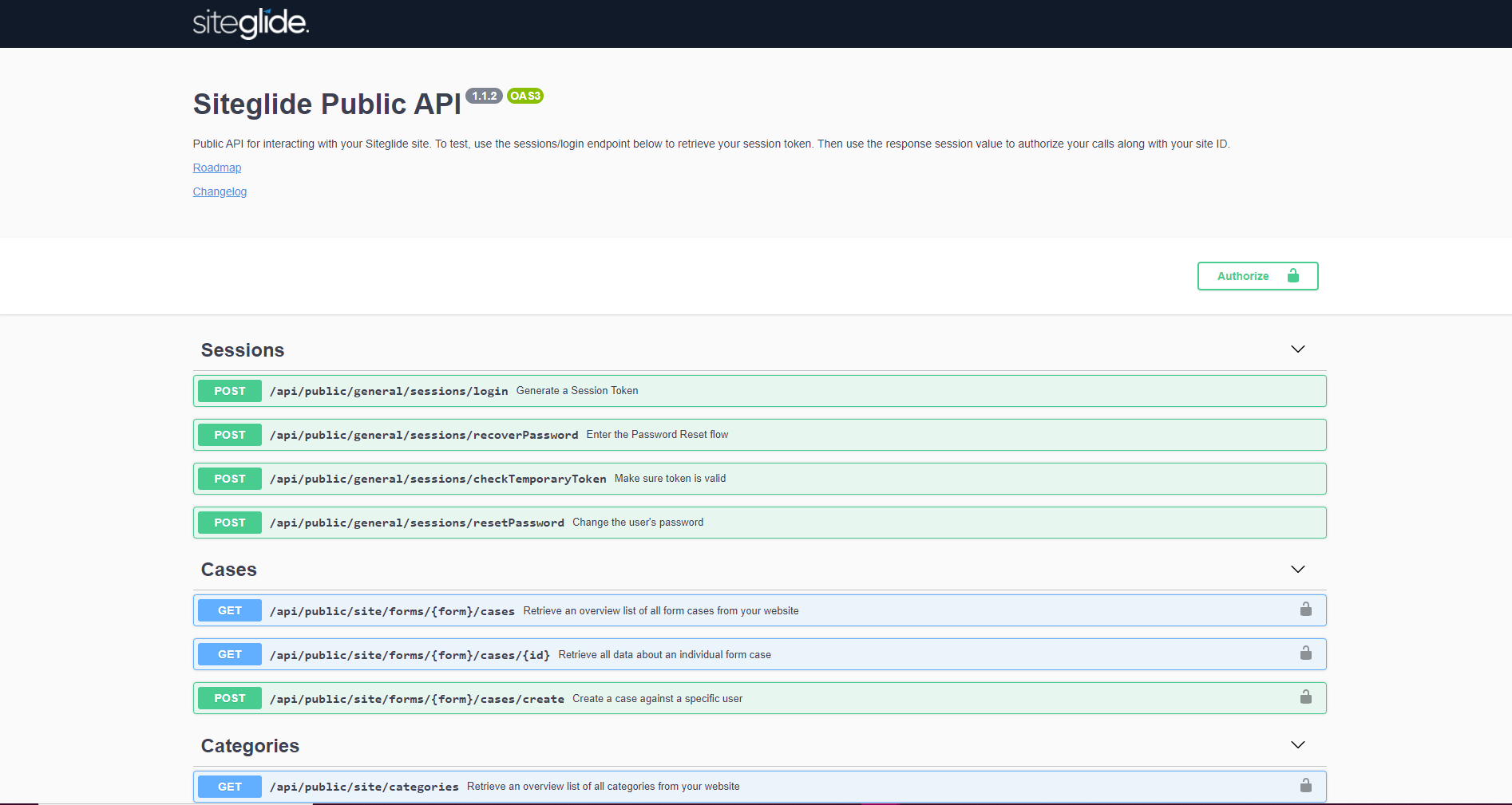Click the Siteglide logo in header
1512x805 pixels.
point(251,23)
